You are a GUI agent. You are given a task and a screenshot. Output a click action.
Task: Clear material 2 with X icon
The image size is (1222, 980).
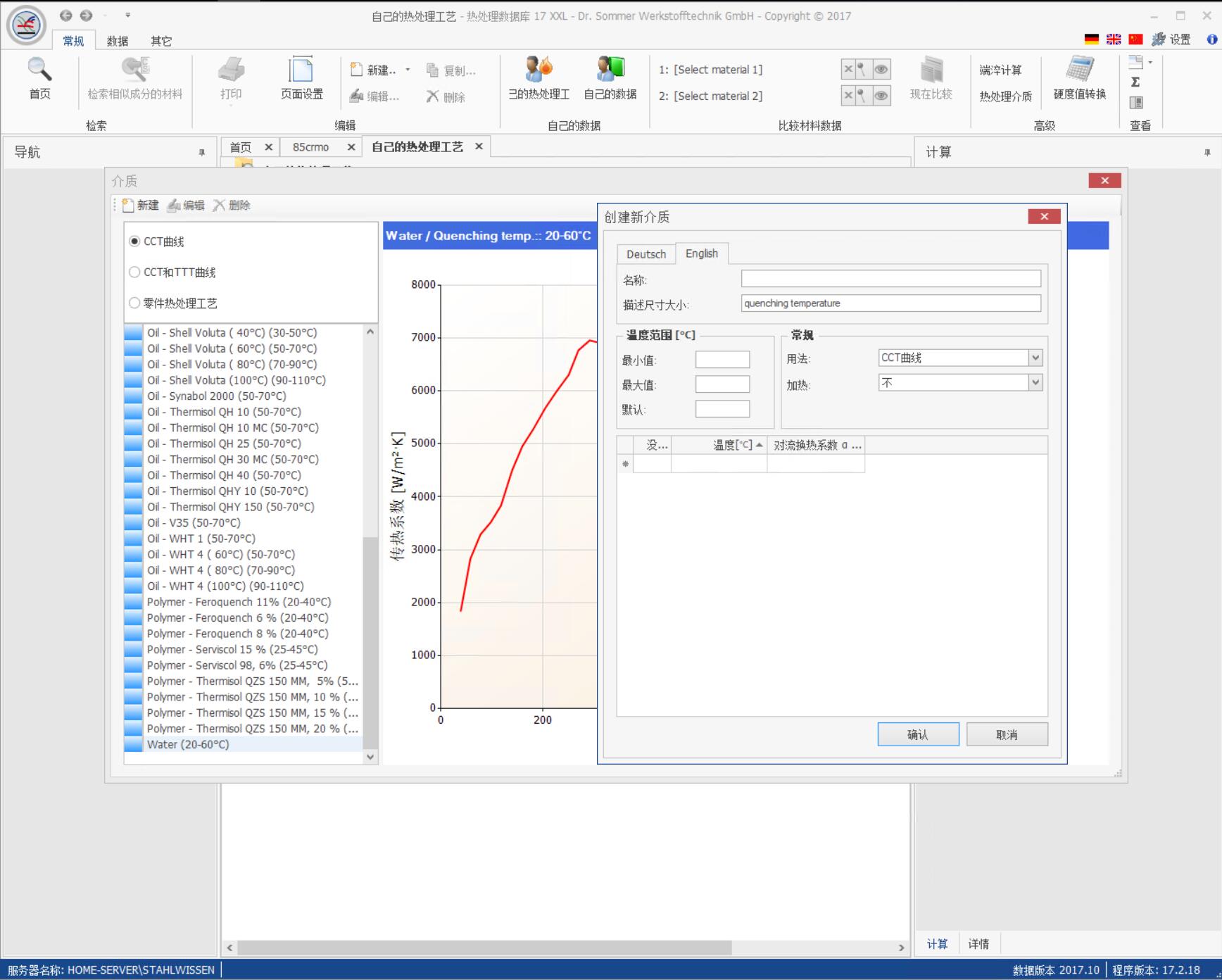pos(848,95)
